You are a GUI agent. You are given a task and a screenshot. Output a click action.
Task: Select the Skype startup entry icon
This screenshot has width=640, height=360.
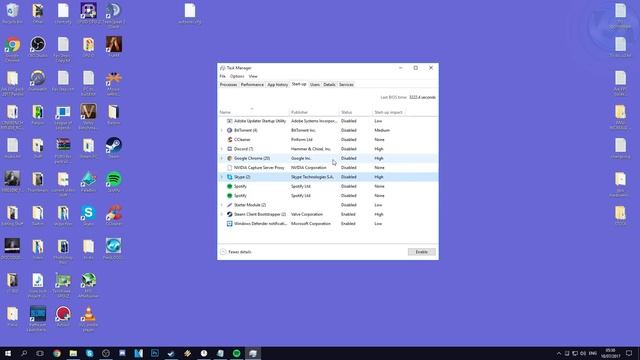pyautogui.click(x=229, y=177)
